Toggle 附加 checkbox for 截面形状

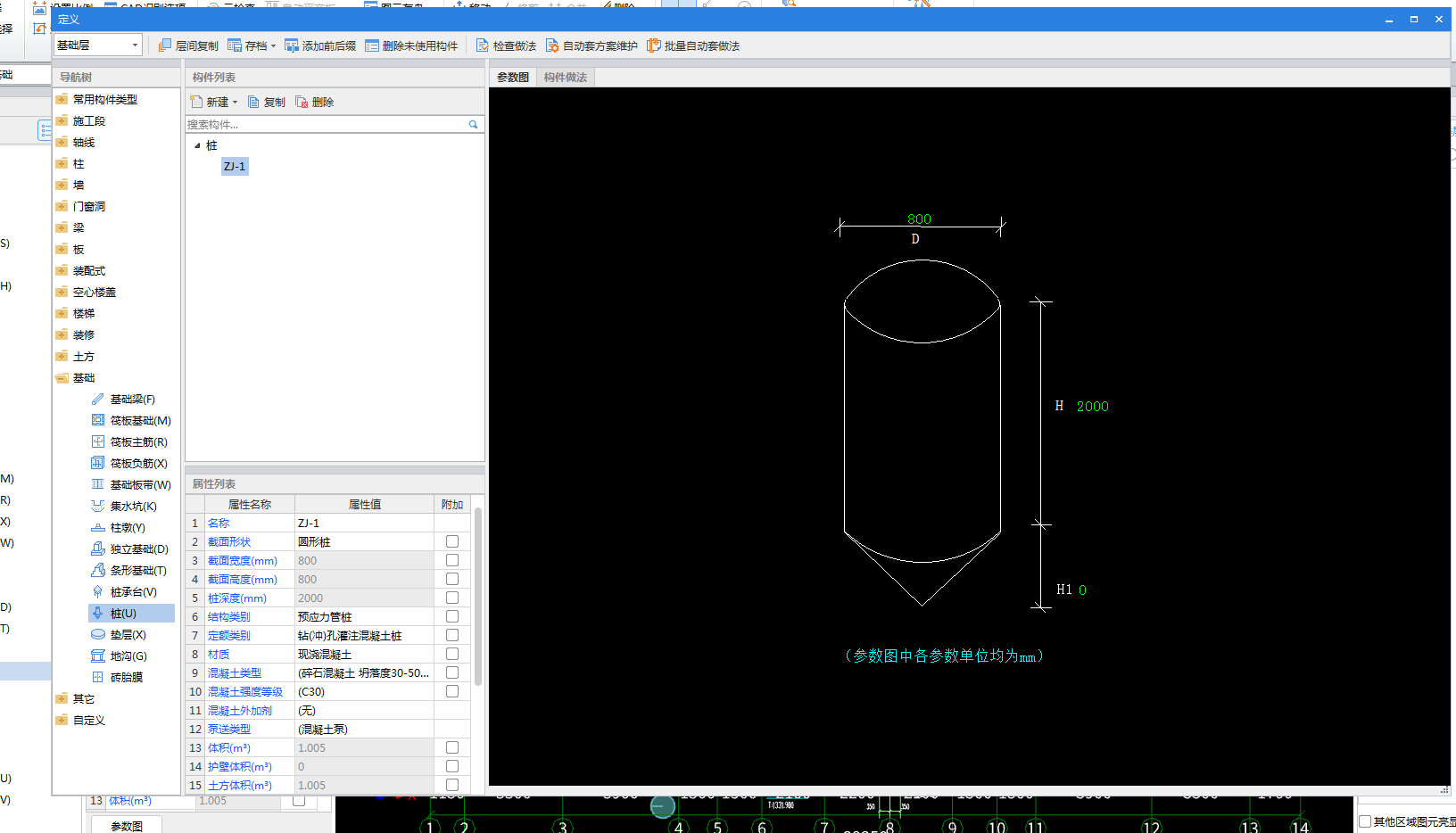[x=452, y=541]
